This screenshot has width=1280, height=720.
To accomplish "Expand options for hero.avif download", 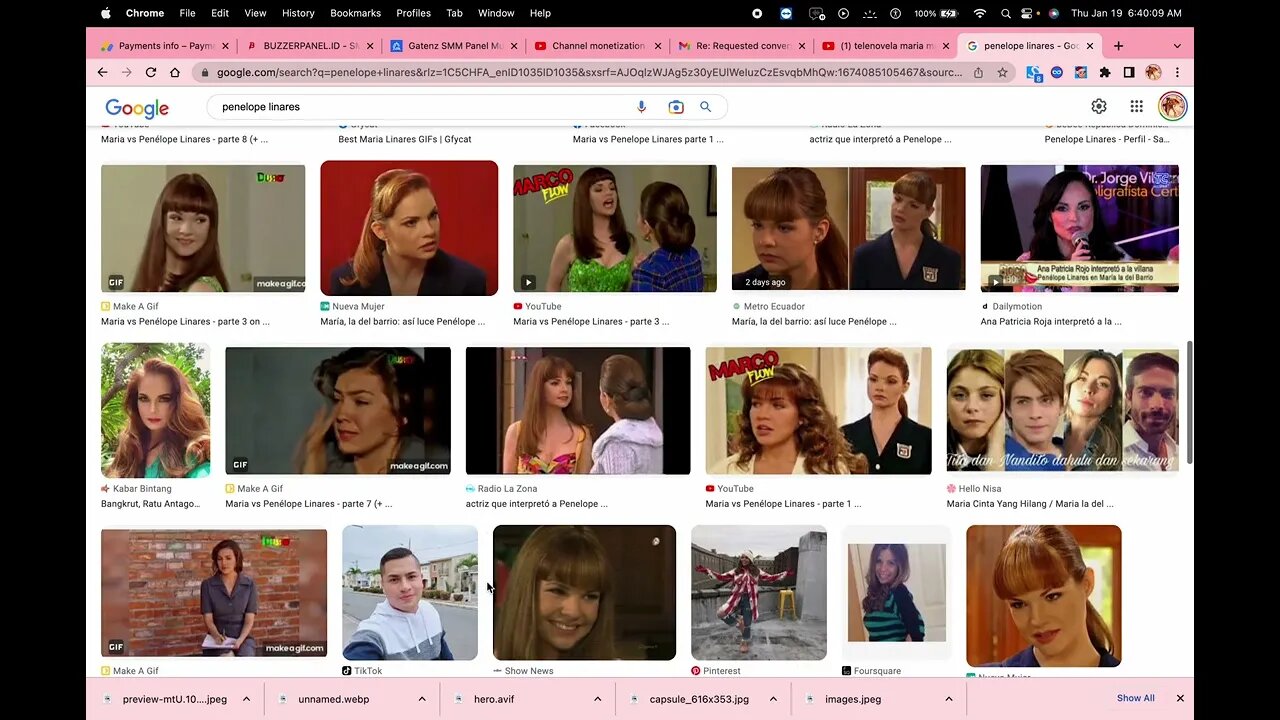I will pyautogui.click(x=598, y=699).
